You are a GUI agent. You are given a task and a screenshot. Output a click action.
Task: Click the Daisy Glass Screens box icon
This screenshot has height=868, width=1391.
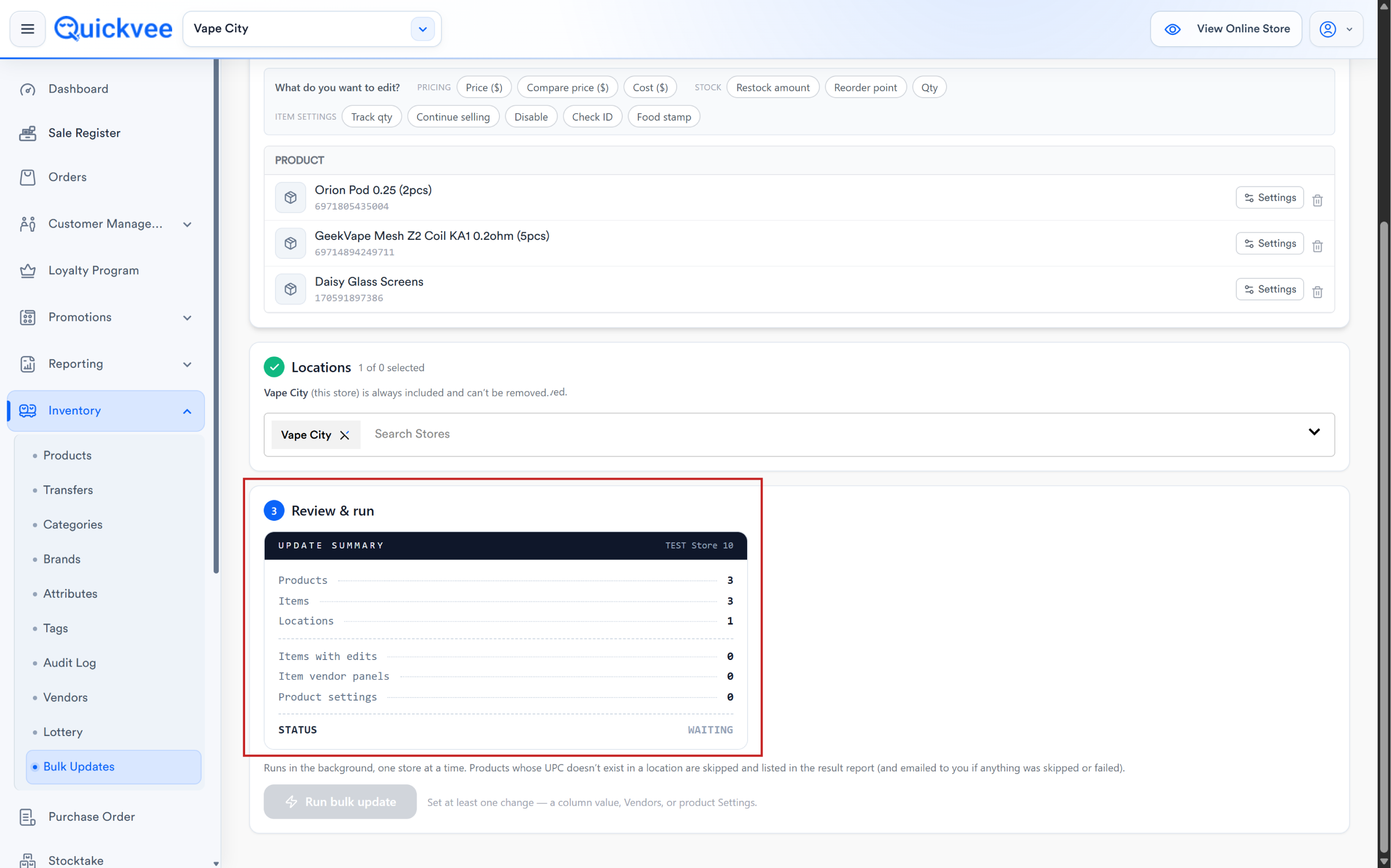[x=291, y=289]
